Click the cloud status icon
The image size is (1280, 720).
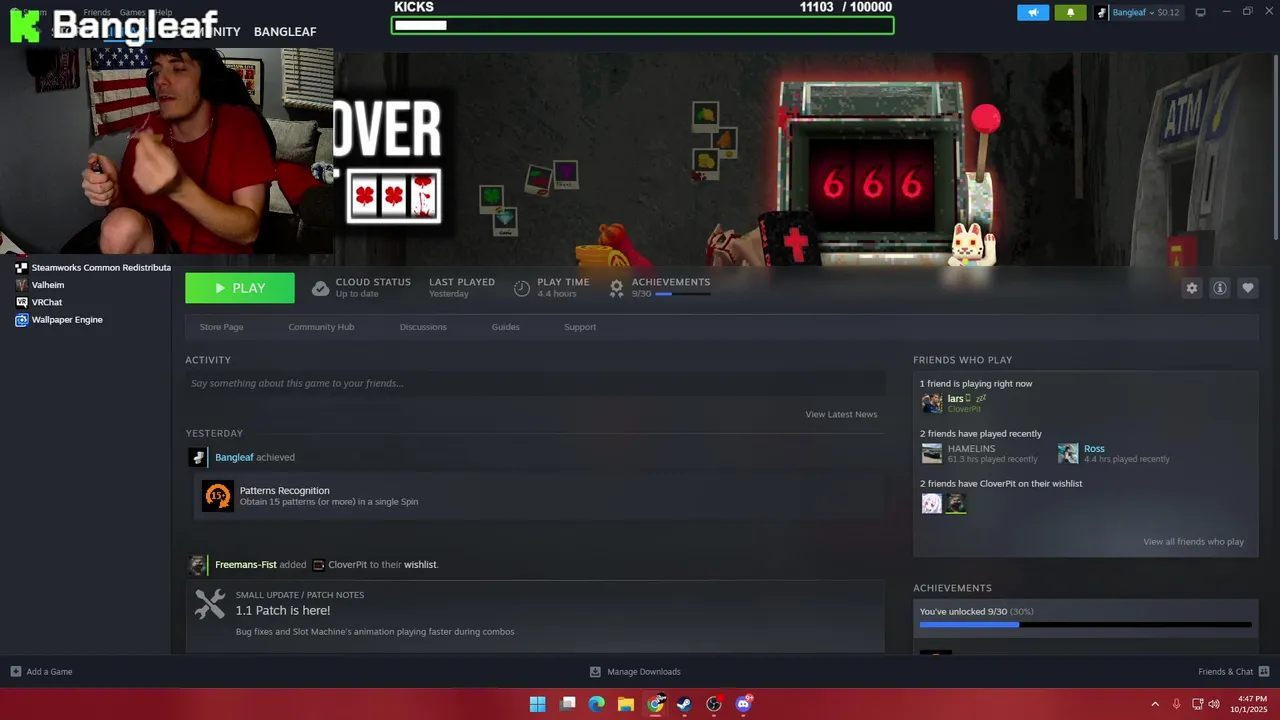coord(320,288)
